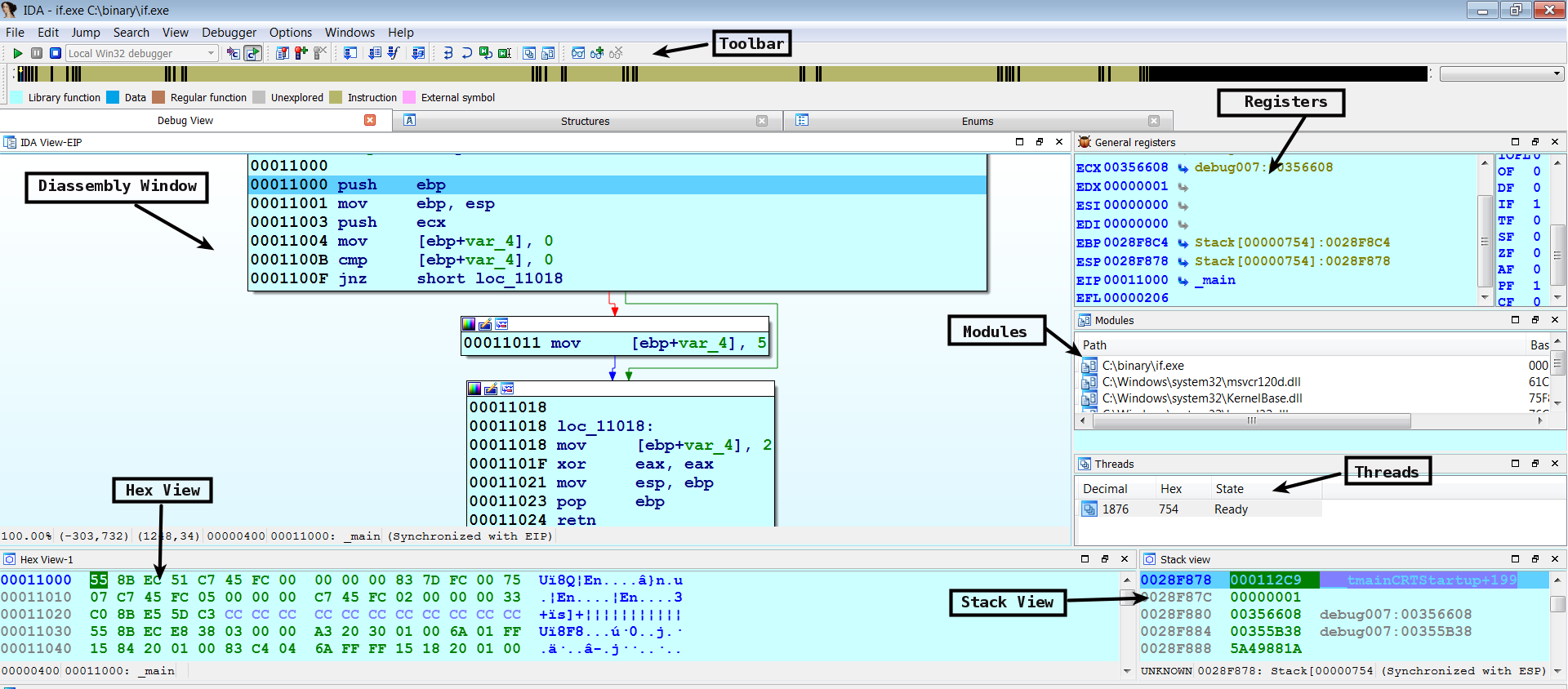Viewport: 1568px width, 689px height.
Task: Pause the debugged process
Action: pos(37,53)
